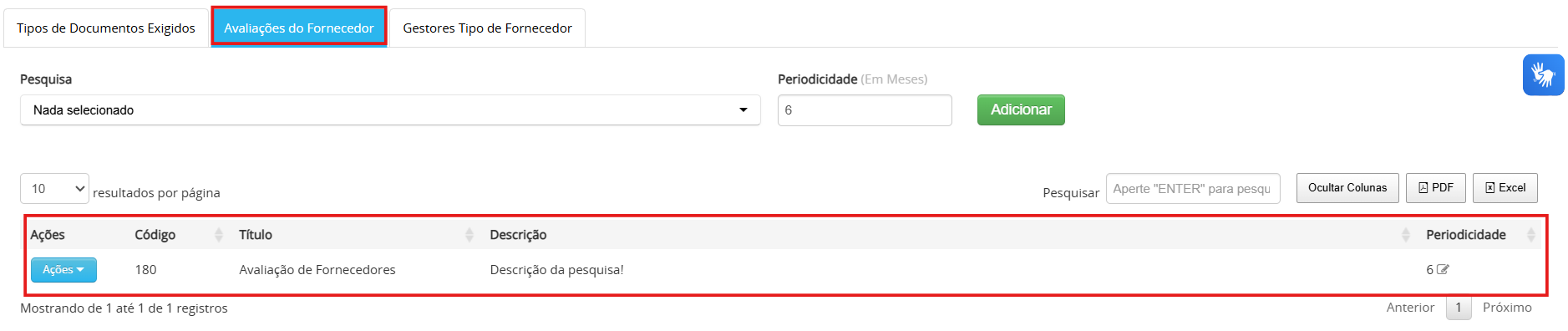The width and height of the screenshot is (1568, 331).
Task: Open Gestores Tipo de Fornecedor tab
Action: click(488, 28)
